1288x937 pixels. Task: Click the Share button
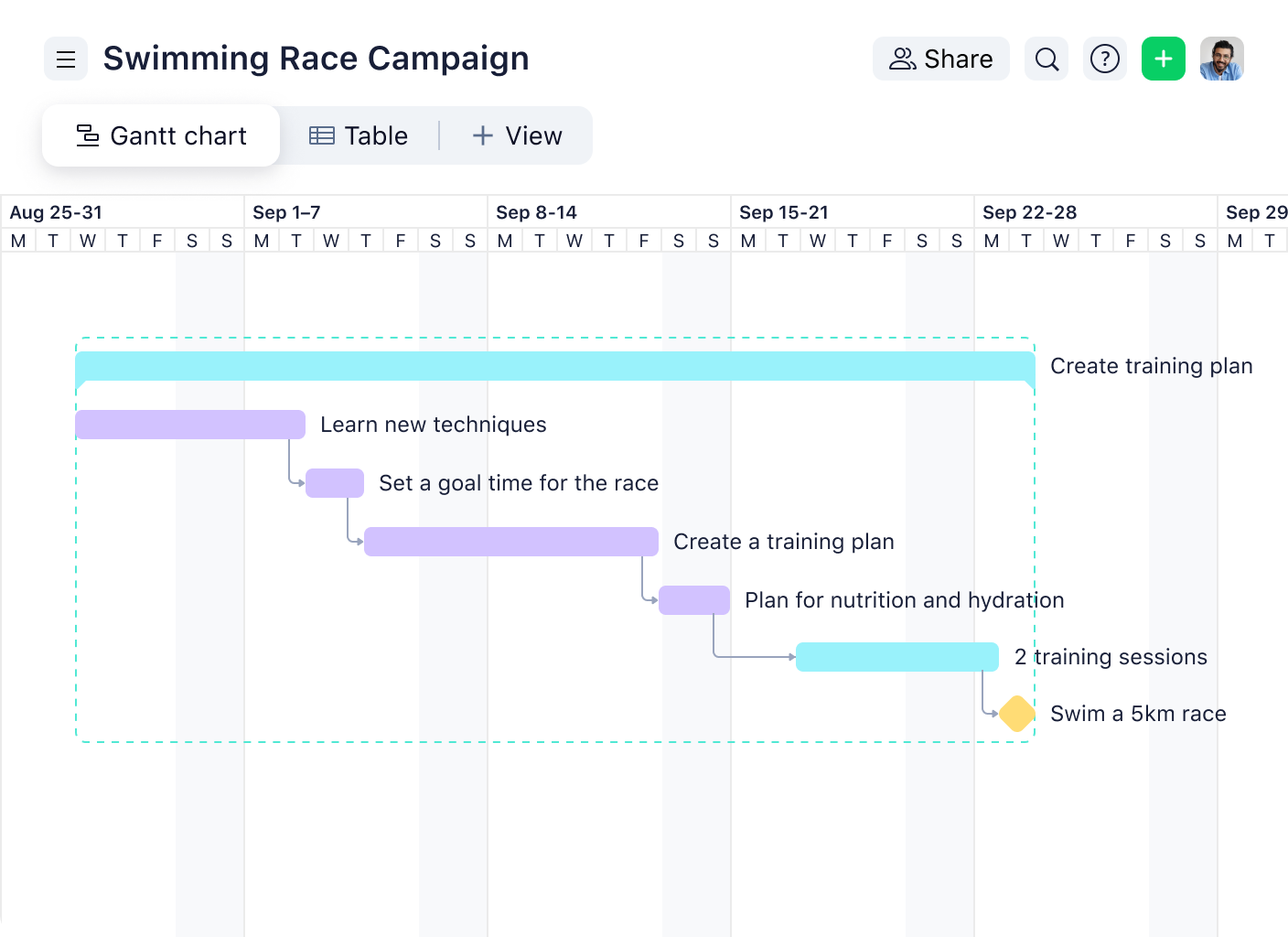pos(940,59)
